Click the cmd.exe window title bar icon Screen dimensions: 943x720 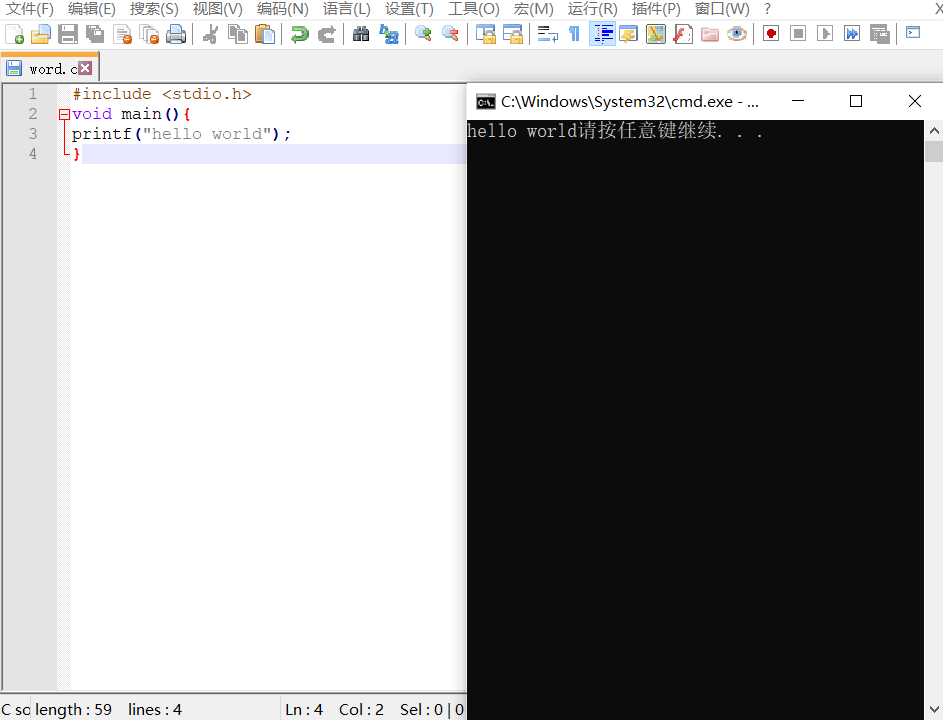485,102
